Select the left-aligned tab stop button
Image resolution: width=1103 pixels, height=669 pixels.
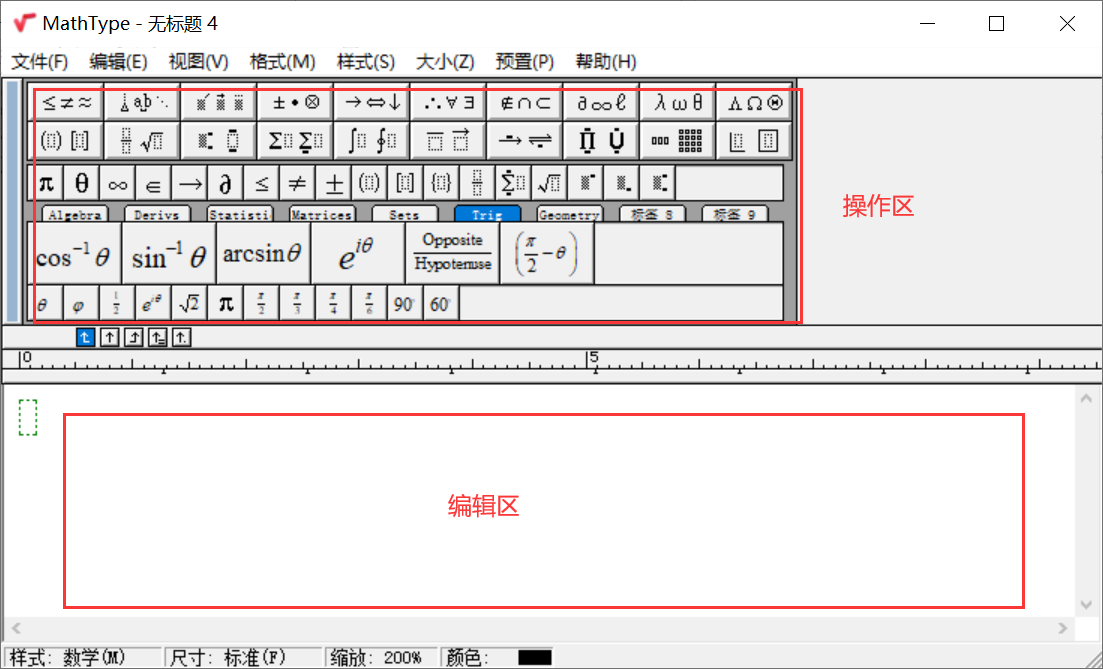pyautogui.click(x=85, y=338)
